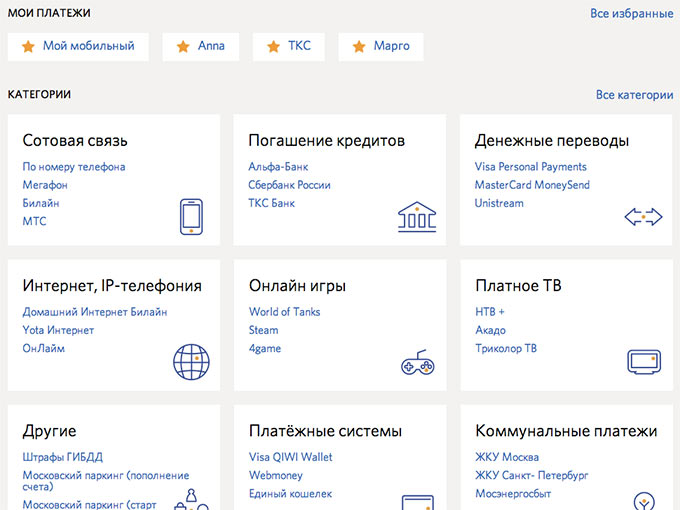This screenshot has height=510, width=680.
Task: Open the Мой мобильный favorite payment
Action: (x=78, y=46)
